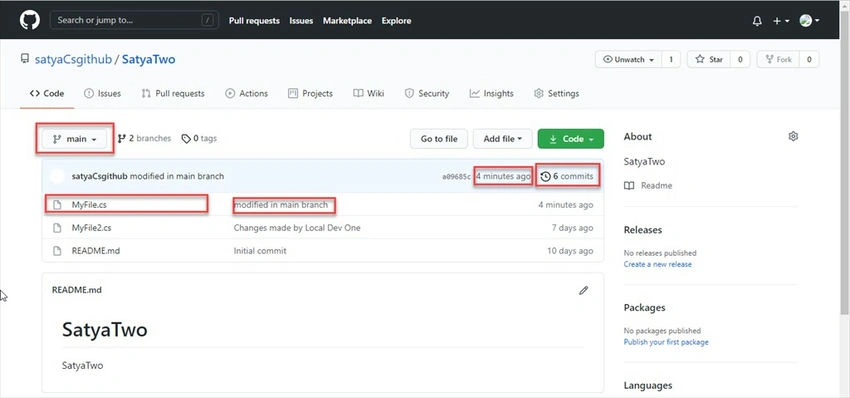Screen dimensions: 850x398
Task: Open the About settings gear icon
Action: (793, 136)
